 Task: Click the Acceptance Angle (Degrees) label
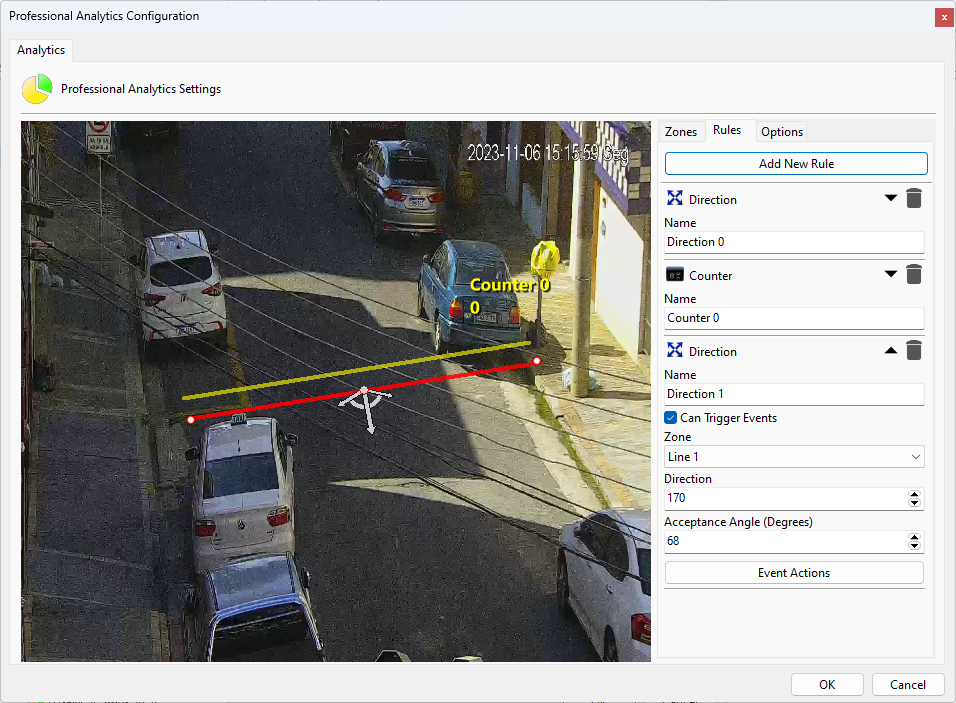pos(738,522)
